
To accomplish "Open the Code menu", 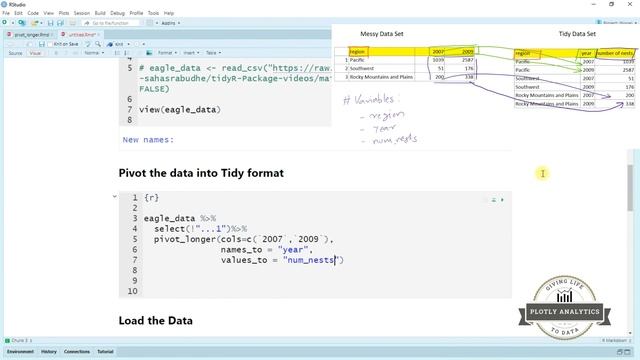I will pos(33,13).
